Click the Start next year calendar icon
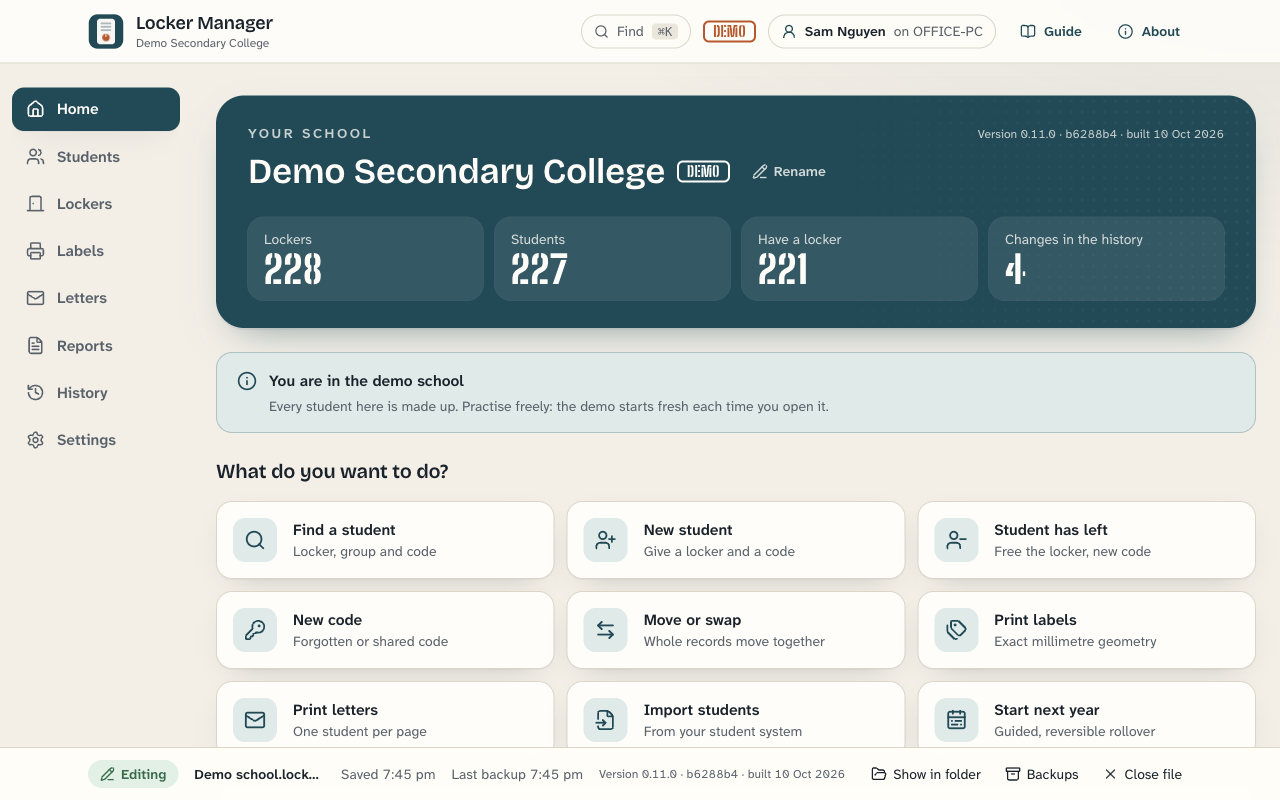This screenshot has height=800, width=1280. pos(957,720)
